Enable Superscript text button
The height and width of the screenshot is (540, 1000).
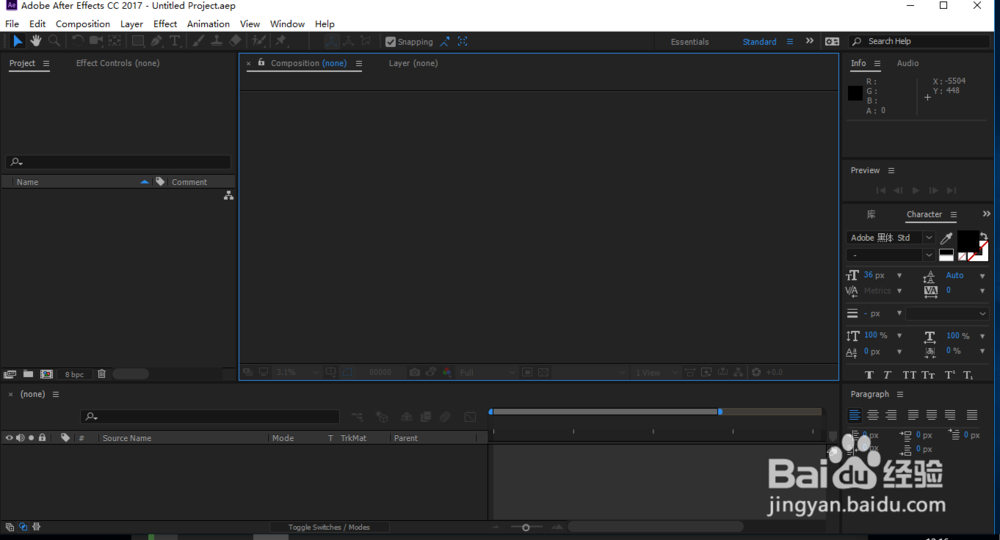[950, 376]
